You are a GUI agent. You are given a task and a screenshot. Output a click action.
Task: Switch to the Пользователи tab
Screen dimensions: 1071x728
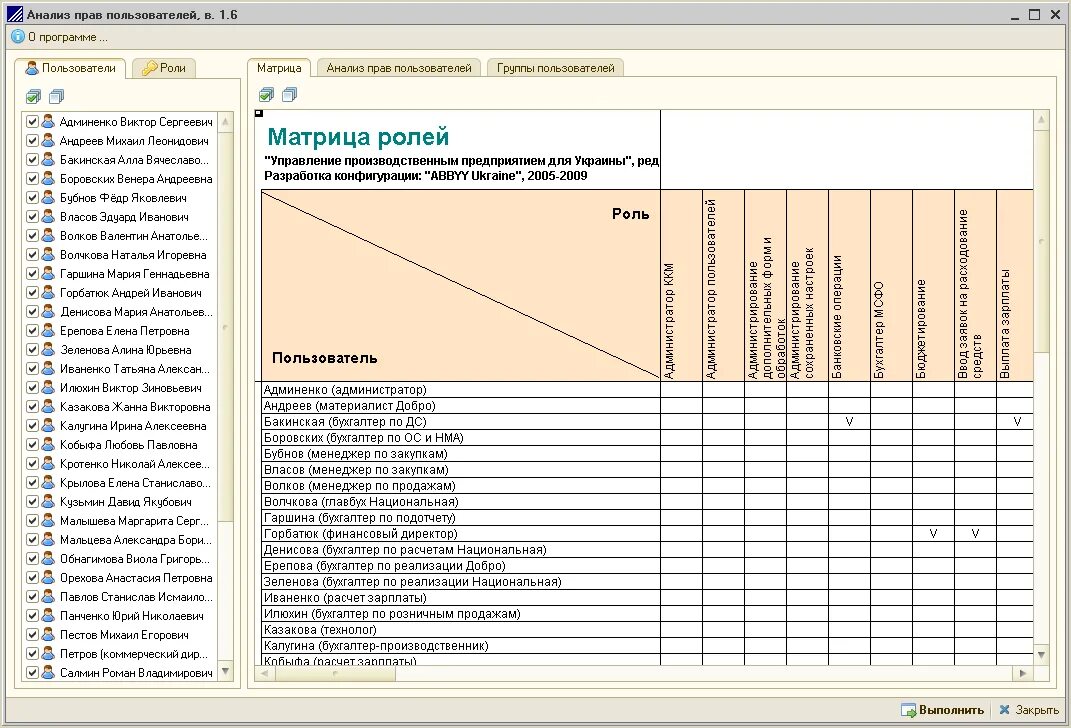70,68
